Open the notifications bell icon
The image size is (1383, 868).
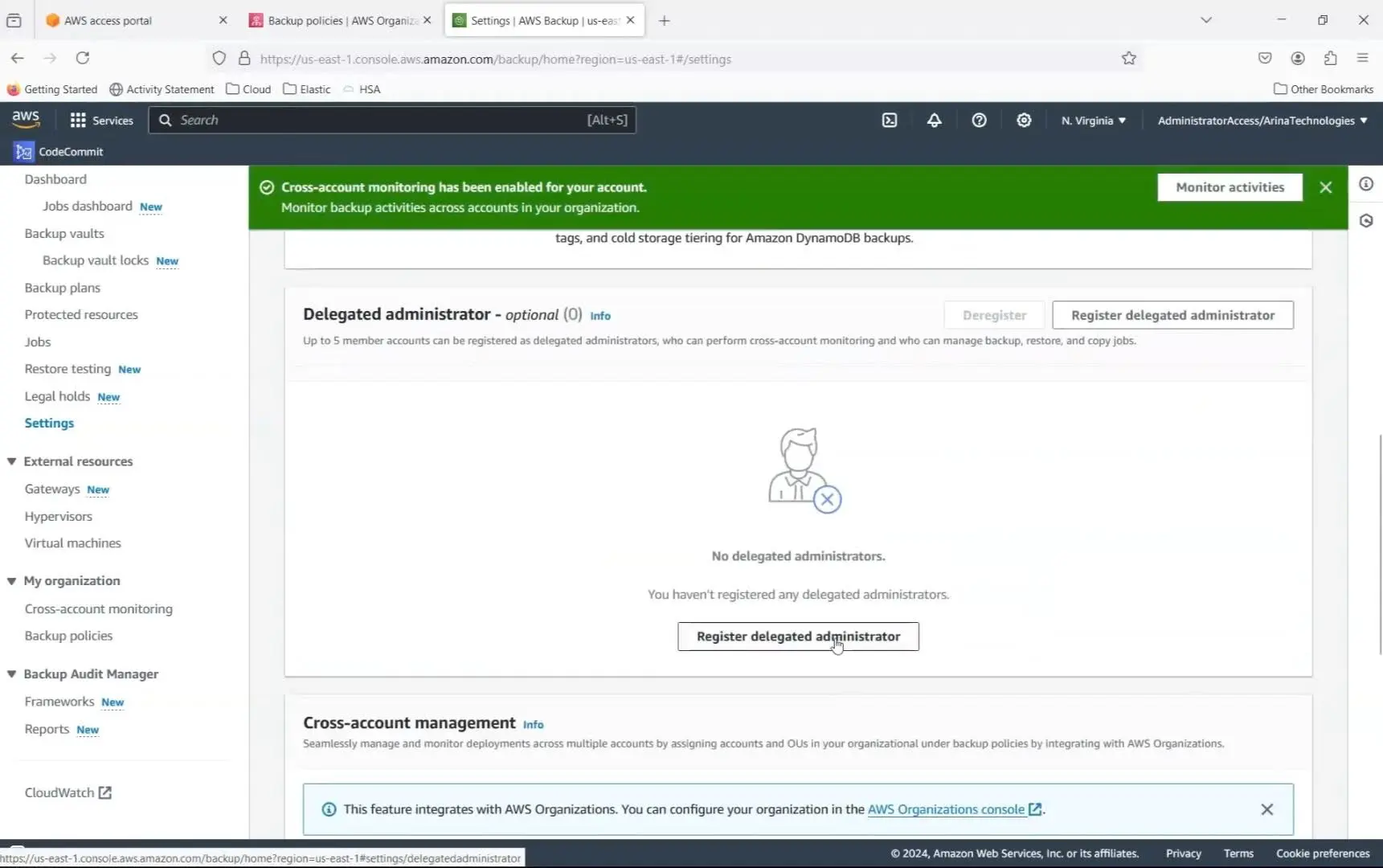(934, 121)
